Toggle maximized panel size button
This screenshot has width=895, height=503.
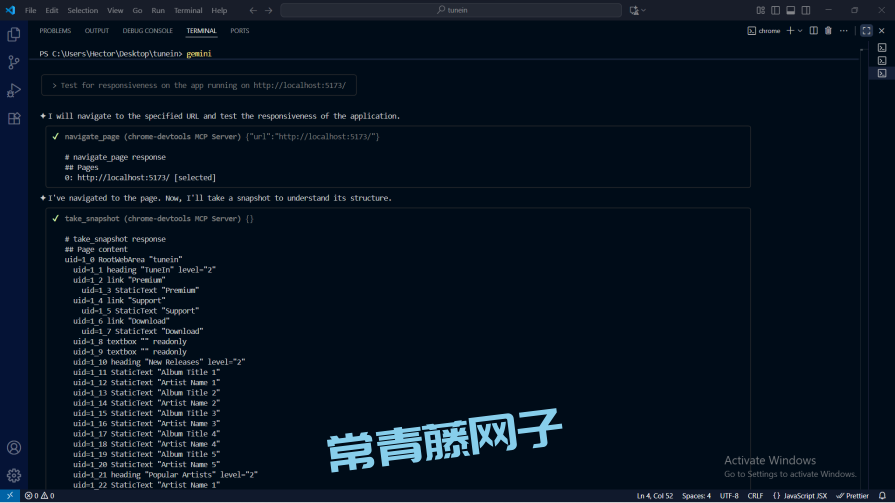[866, 31]
